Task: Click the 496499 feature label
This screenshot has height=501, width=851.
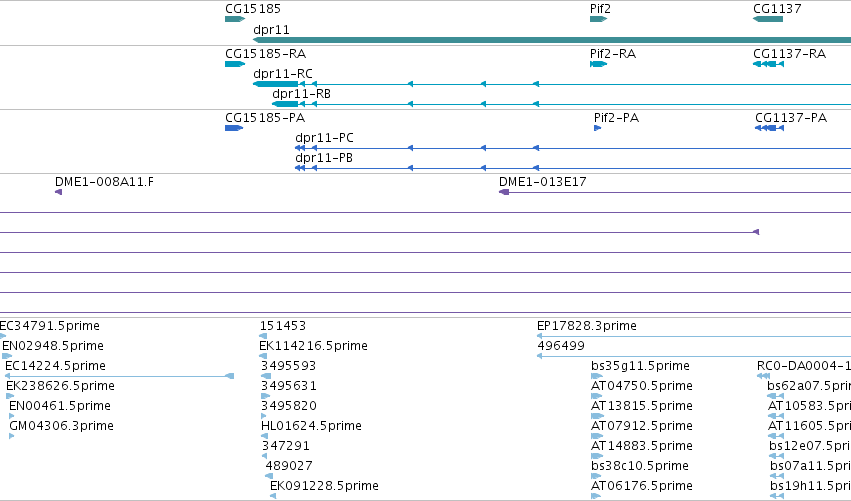Action: click(561, 346)
